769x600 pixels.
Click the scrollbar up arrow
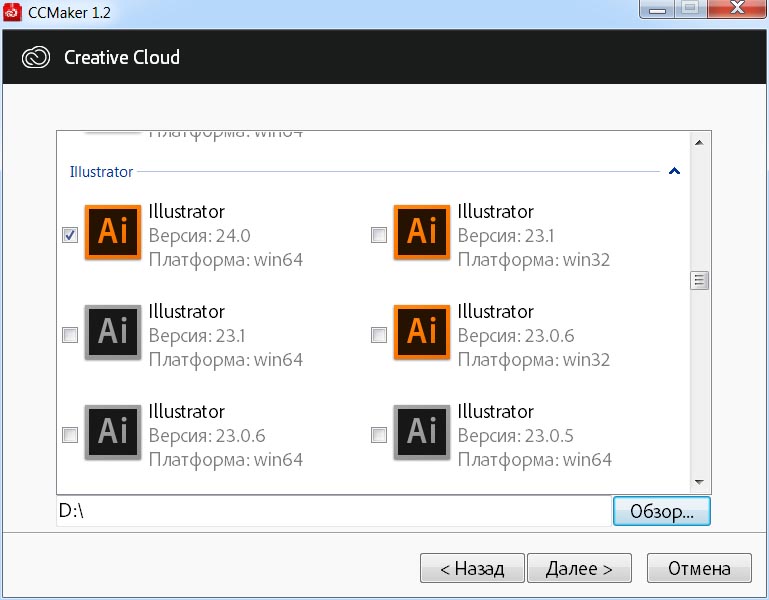(699, 143)
